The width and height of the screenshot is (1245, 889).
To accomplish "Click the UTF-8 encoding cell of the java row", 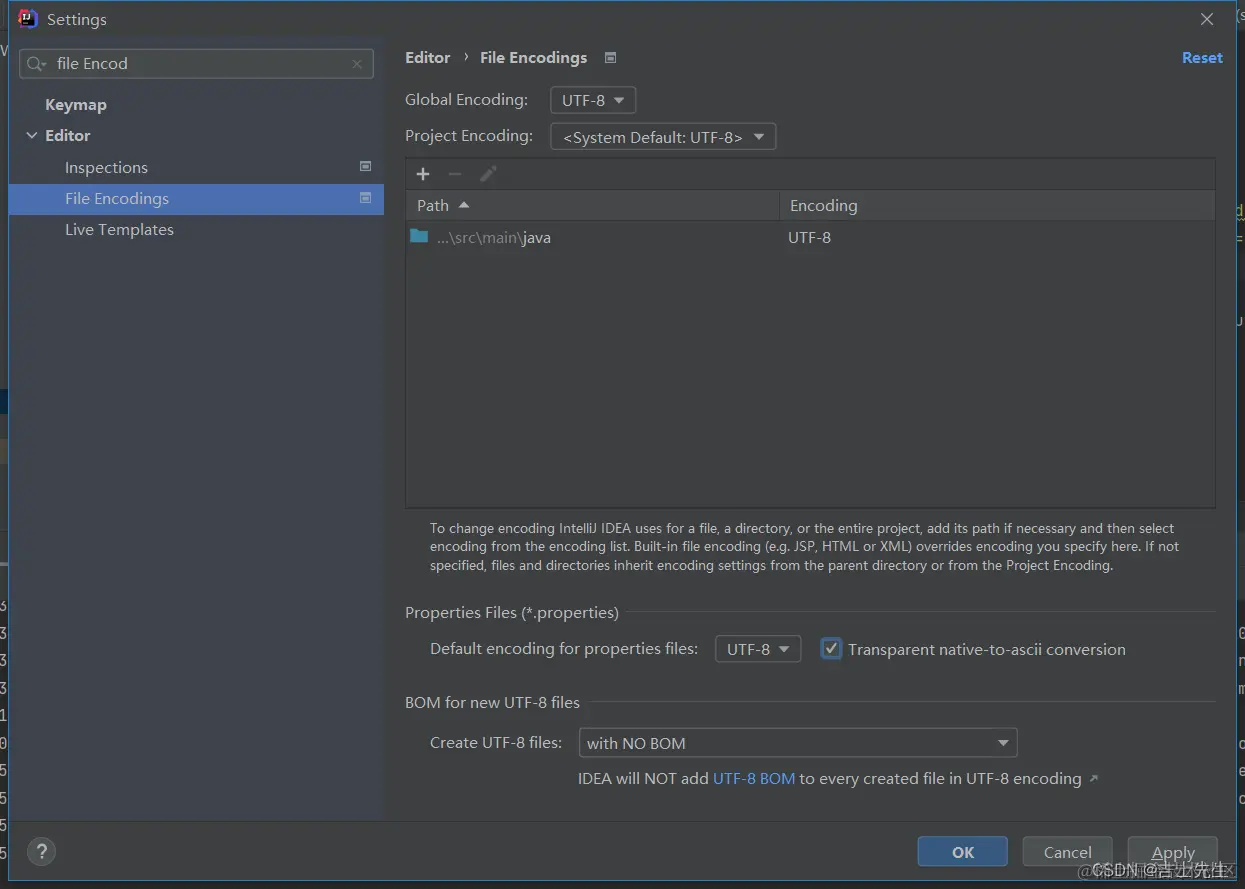I will [810, 238].
